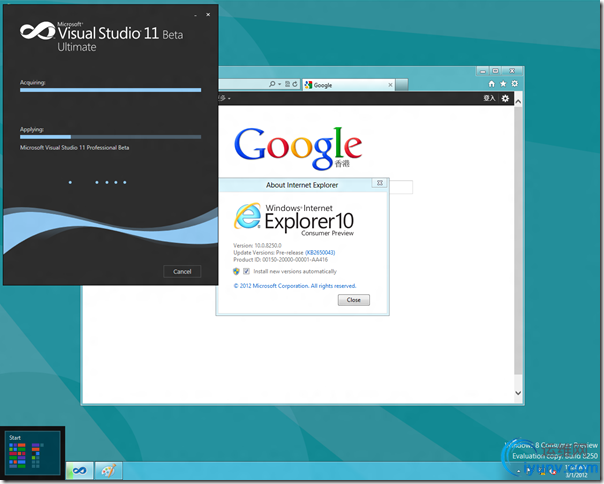
Task: Minimize the Internet Explorer window
Action: (x=483, y=71)
